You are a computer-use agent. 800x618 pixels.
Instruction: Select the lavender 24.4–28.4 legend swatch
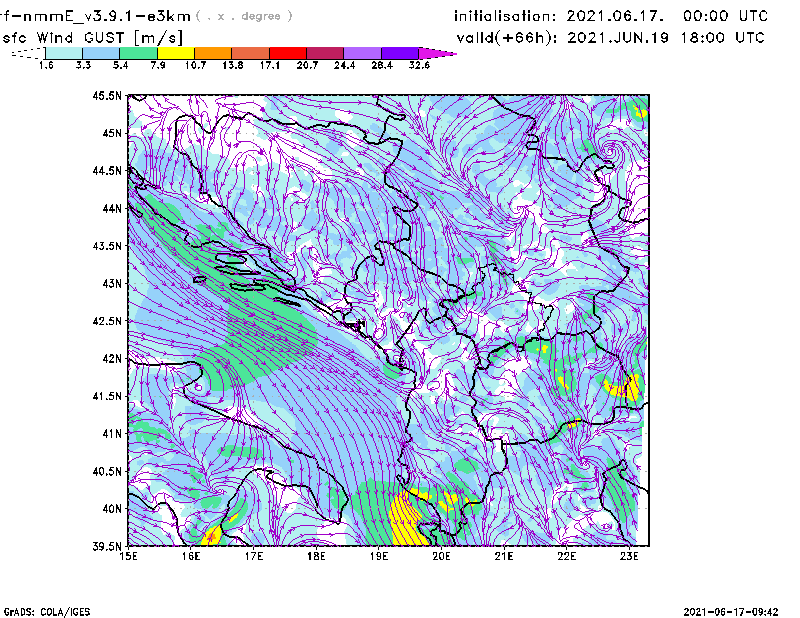pyautogui.click(x=363, y=53)
